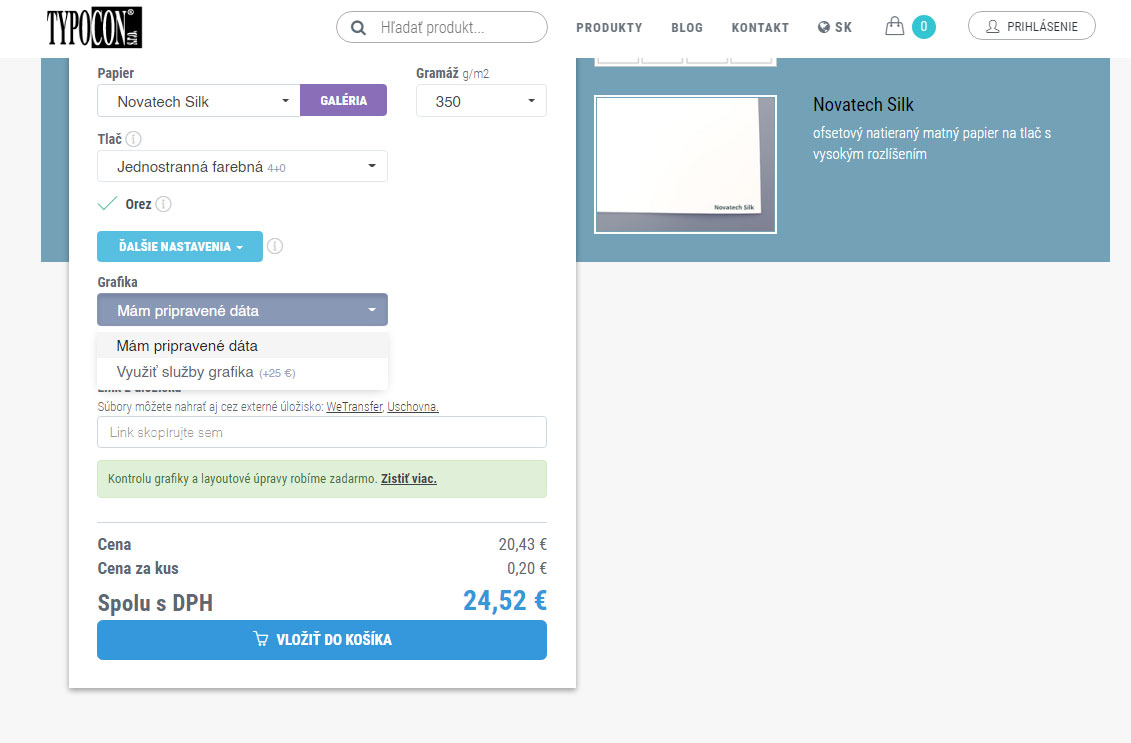Expand the Tlač Jednostranná farebná dropdown
This screenshot has width=1131, height=743.
(x=242, y=166)
